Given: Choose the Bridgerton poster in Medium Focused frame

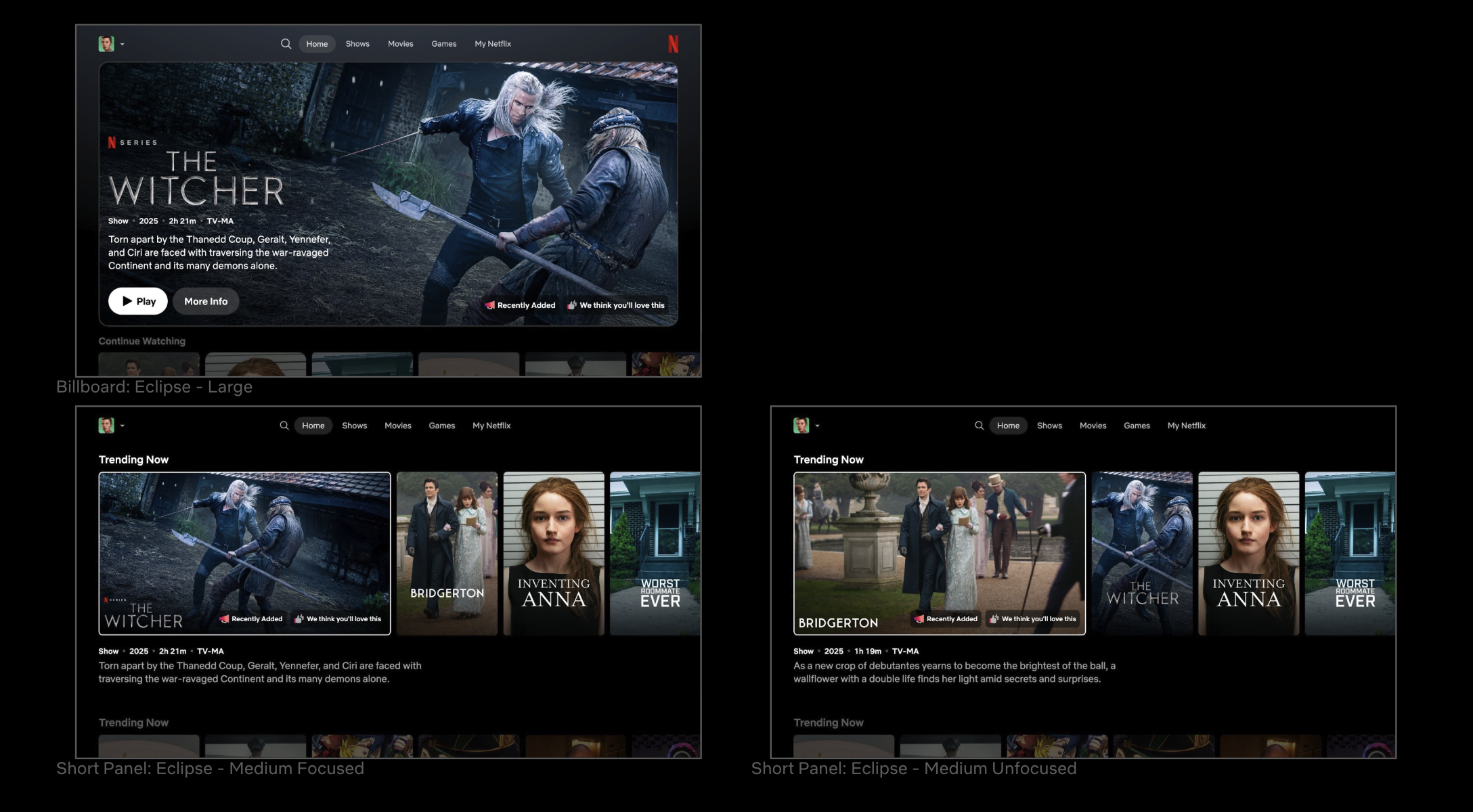Looking at the screenshot, I should [447, 554].
